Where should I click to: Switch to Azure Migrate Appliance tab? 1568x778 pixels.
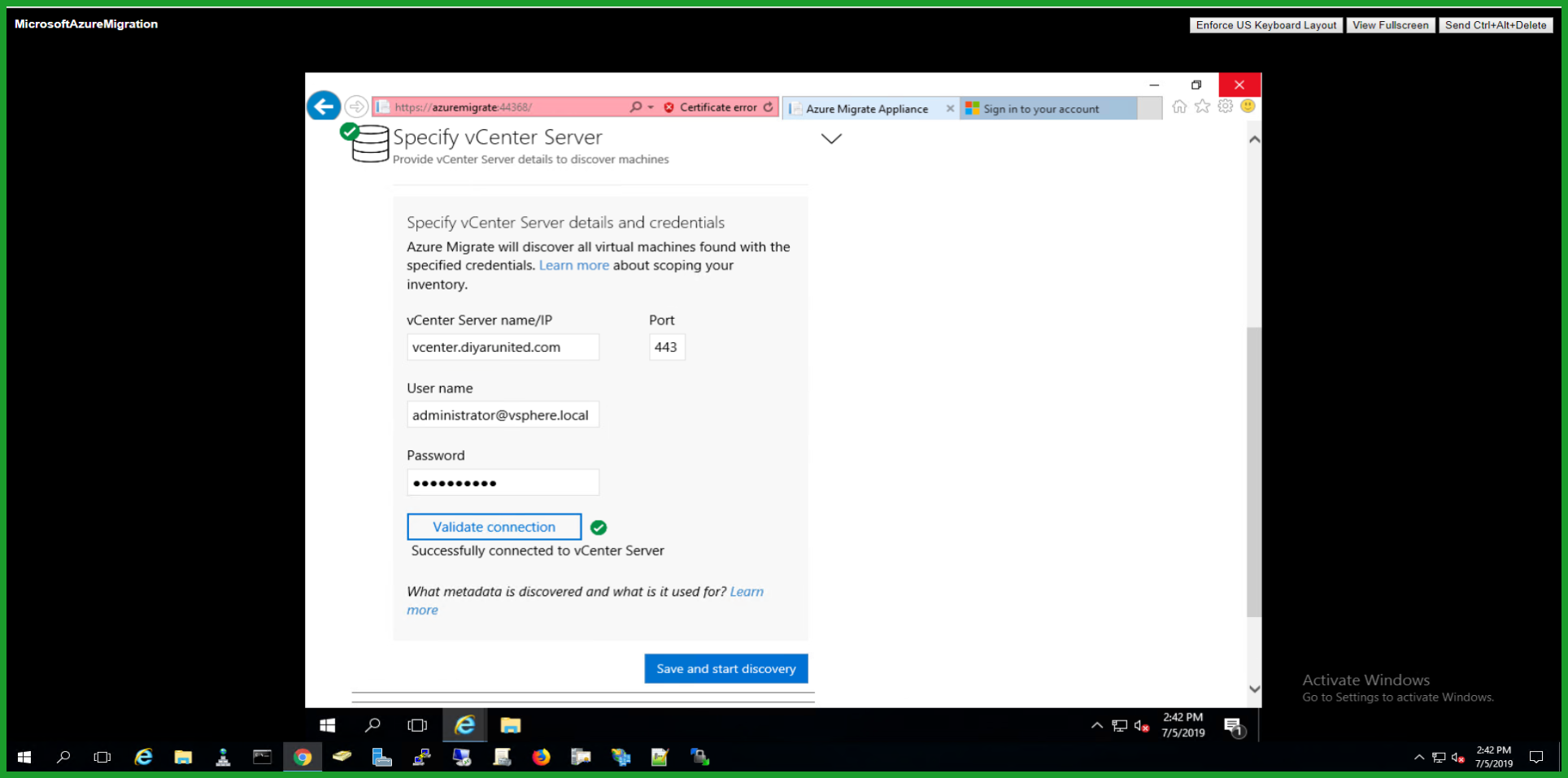tap(866, 109)
